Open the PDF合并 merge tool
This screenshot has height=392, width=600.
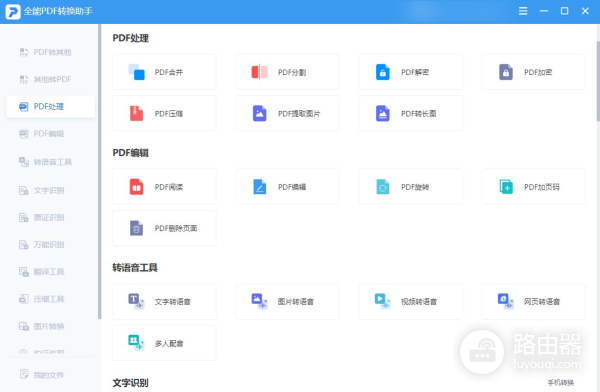(164, 72)
